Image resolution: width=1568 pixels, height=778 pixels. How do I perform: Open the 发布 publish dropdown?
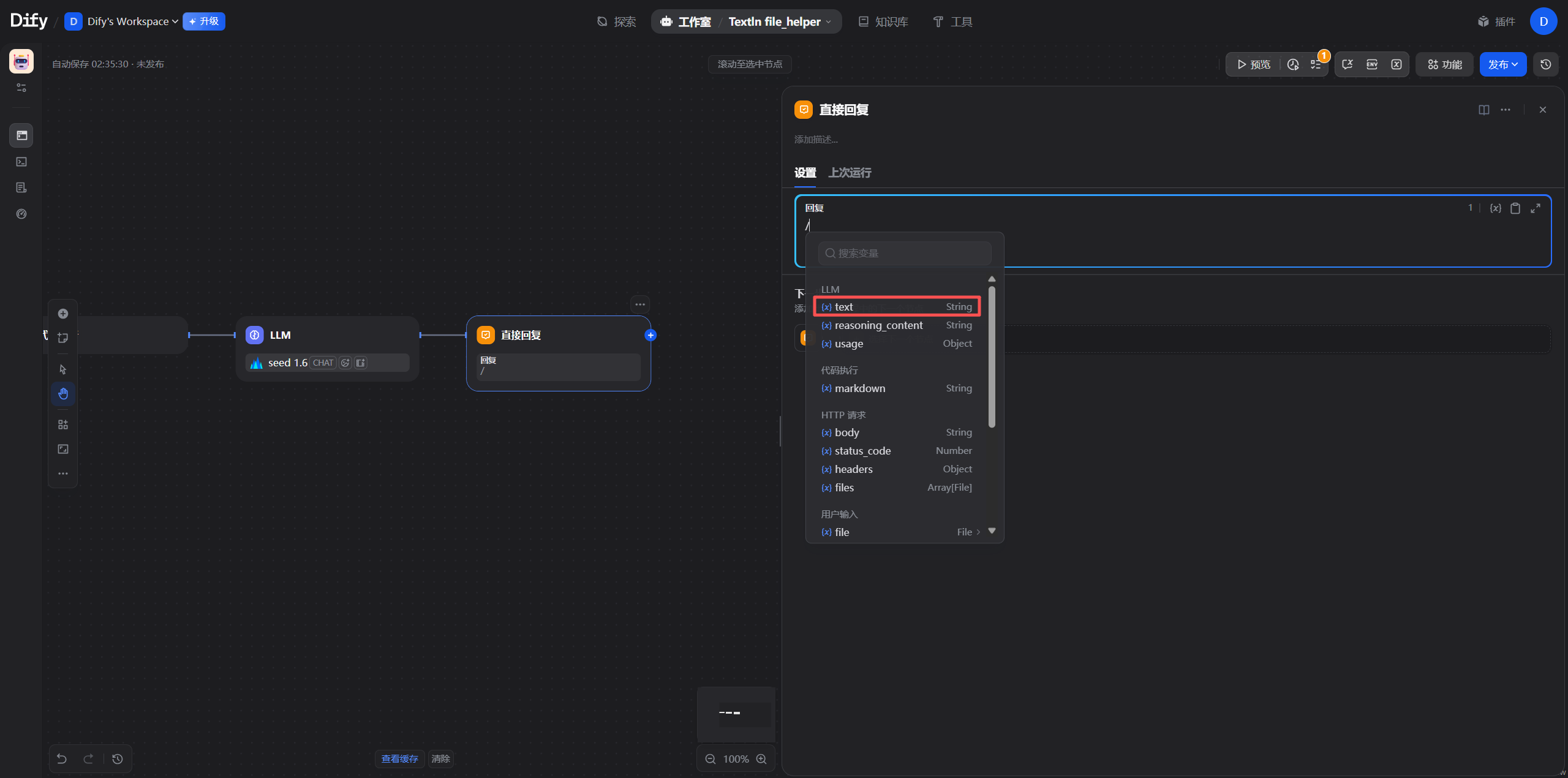pos(1503,64)
